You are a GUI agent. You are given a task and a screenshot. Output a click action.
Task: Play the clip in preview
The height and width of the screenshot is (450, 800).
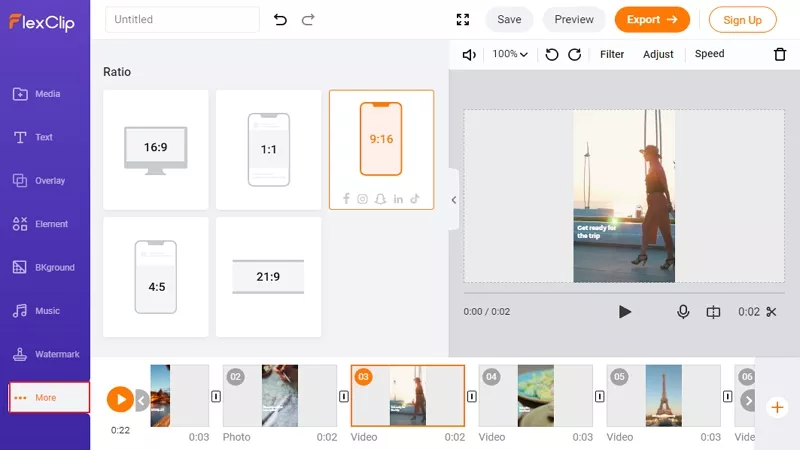click(x=624, y=312)
